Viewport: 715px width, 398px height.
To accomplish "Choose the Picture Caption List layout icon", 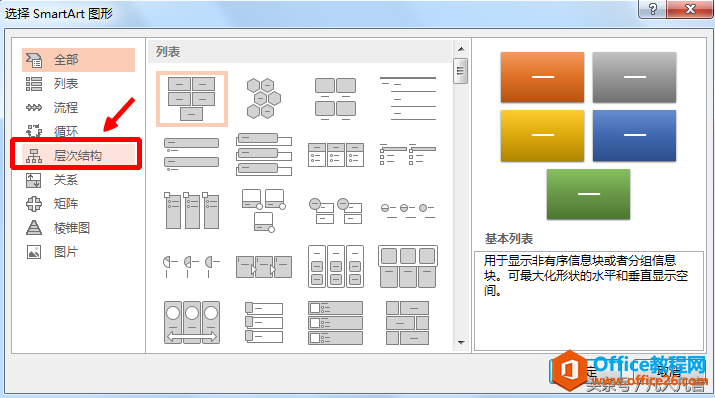I will [336, 98].
